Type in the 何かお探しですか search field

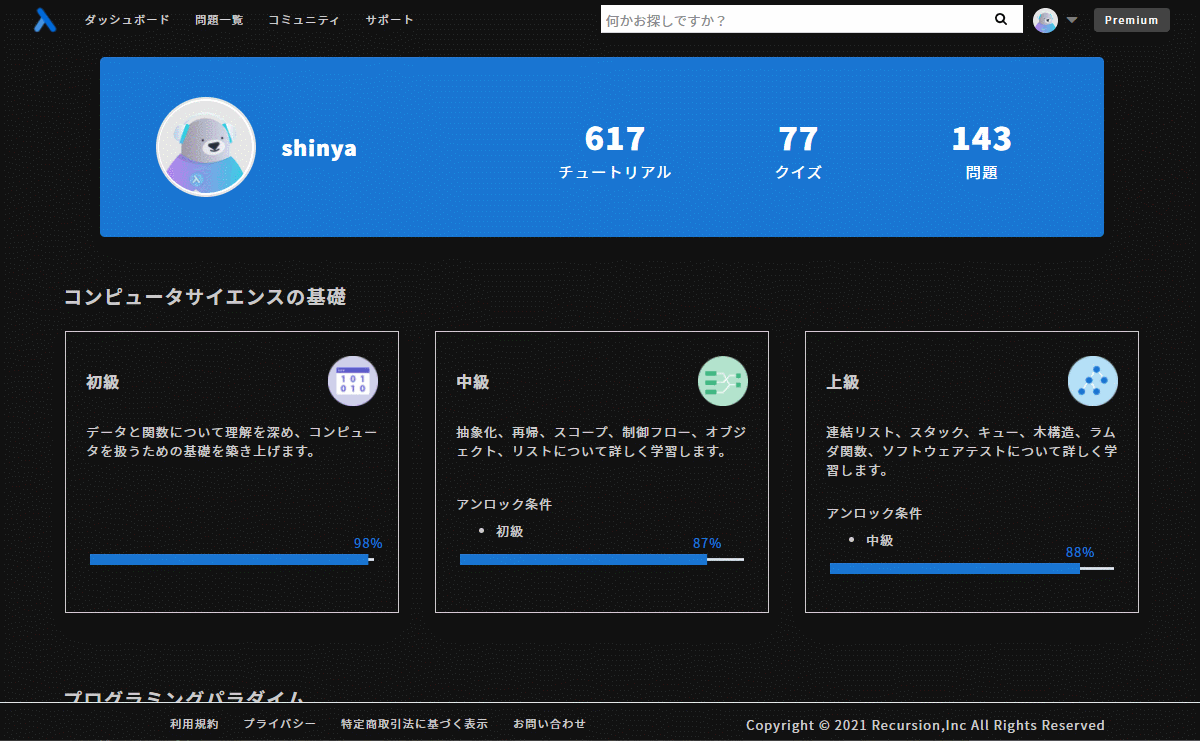pos(790,20)
